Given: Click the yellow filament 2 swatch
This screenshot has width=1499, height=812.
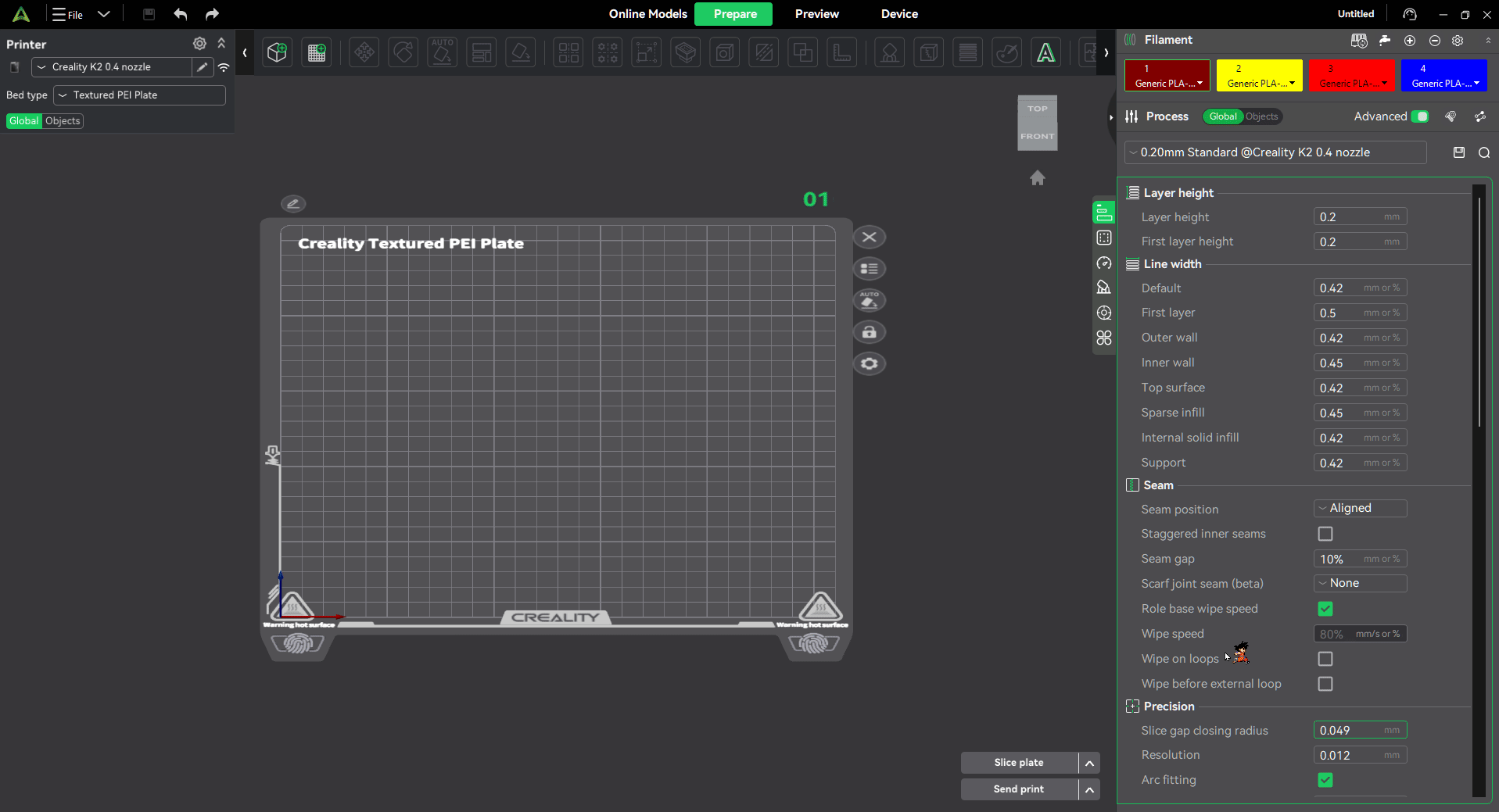Looking at the screenshot, I should tap(1258, 75).
